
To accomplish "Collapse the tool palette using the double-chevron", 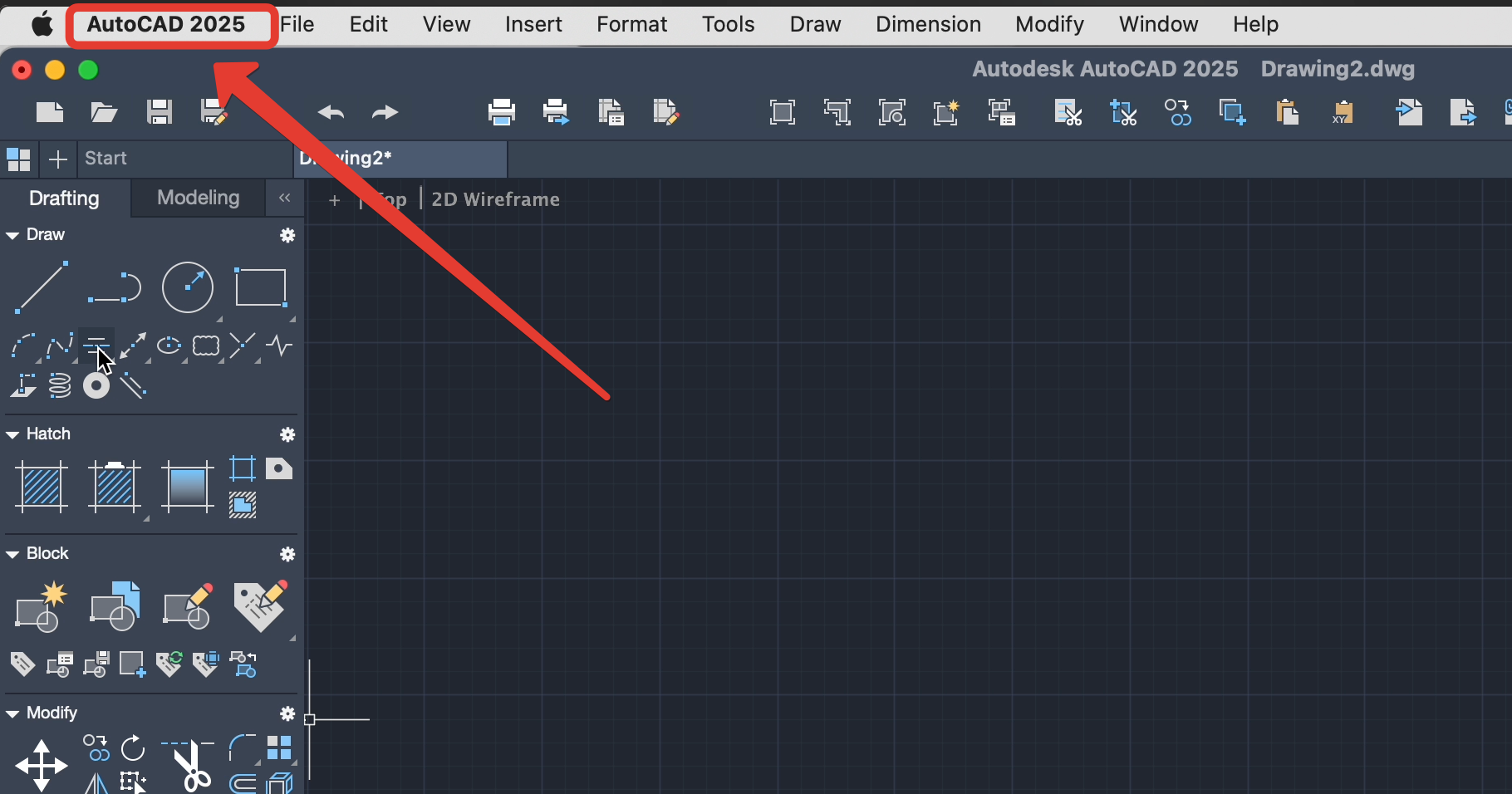I will point(284,198).
